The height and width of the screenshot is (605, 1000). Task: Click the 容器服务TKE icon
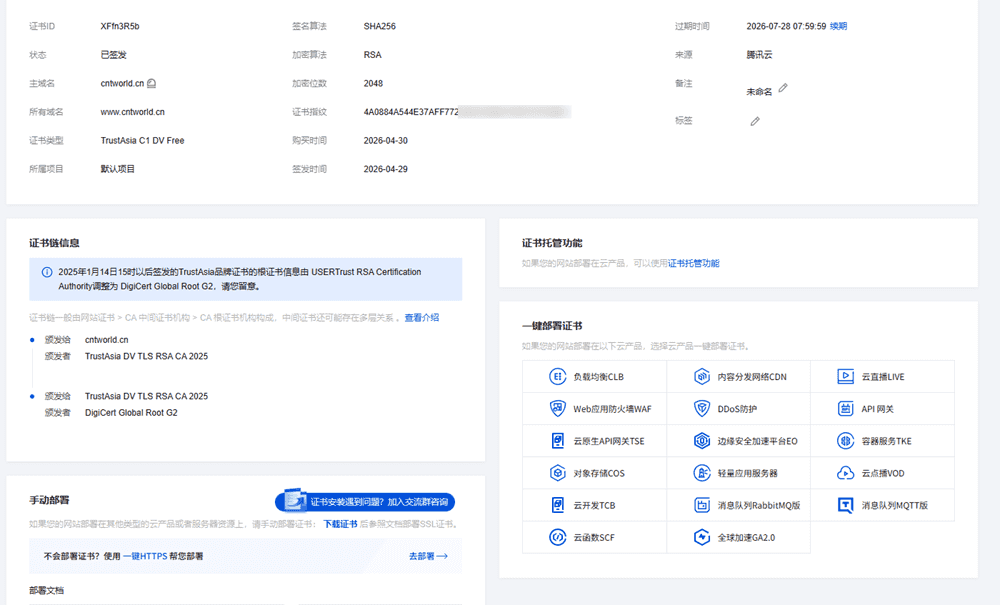846,441
